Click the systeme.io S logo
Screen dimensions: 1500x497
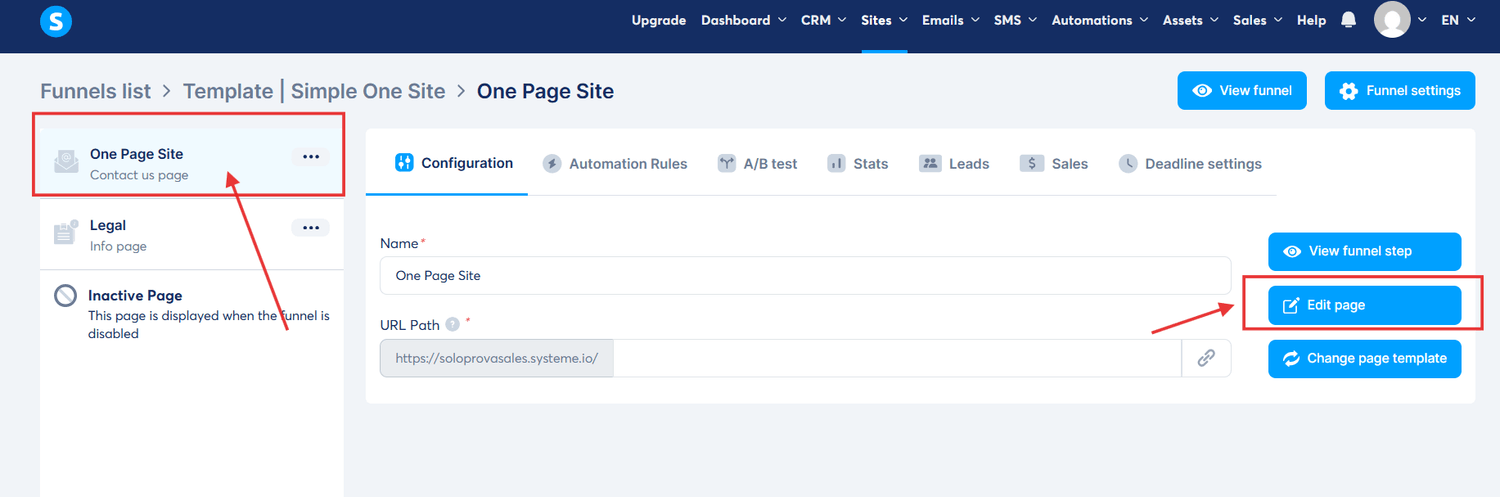click(x=56, y=21)
